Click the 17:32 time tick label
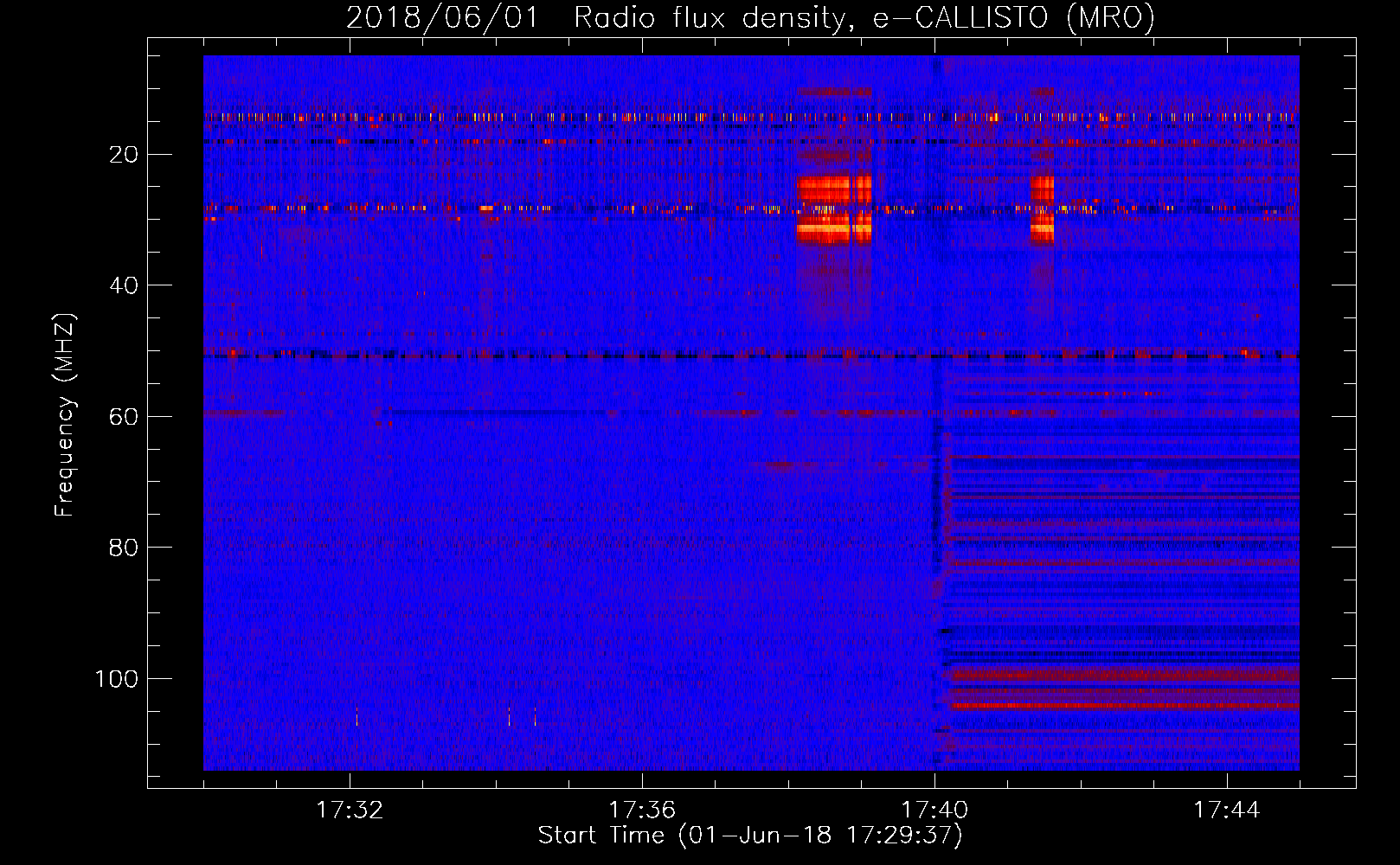This screenshot has height=865, width=1400. click(x=350, y=811)
